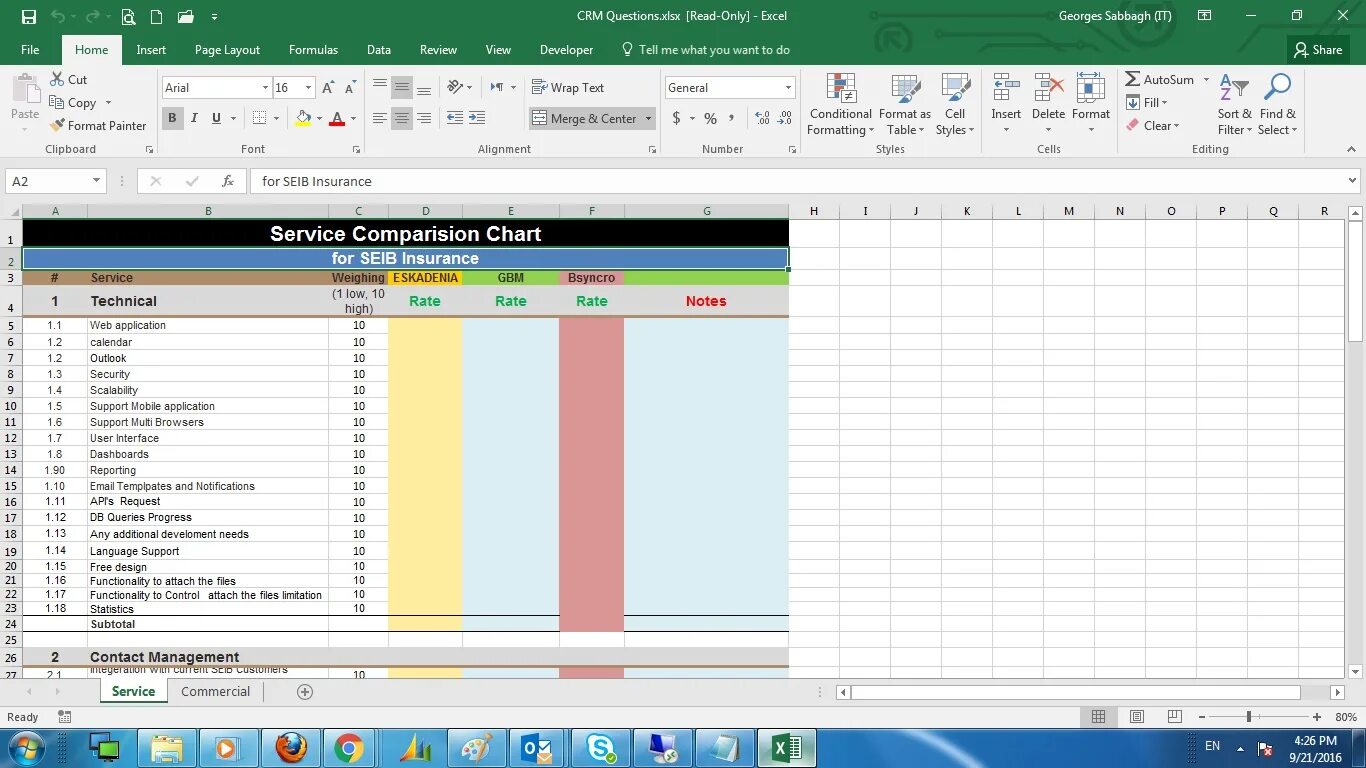The image size is (1366, 768).
Task: Click the Firefox icon in the taskbar
Action: click(290, 747)
